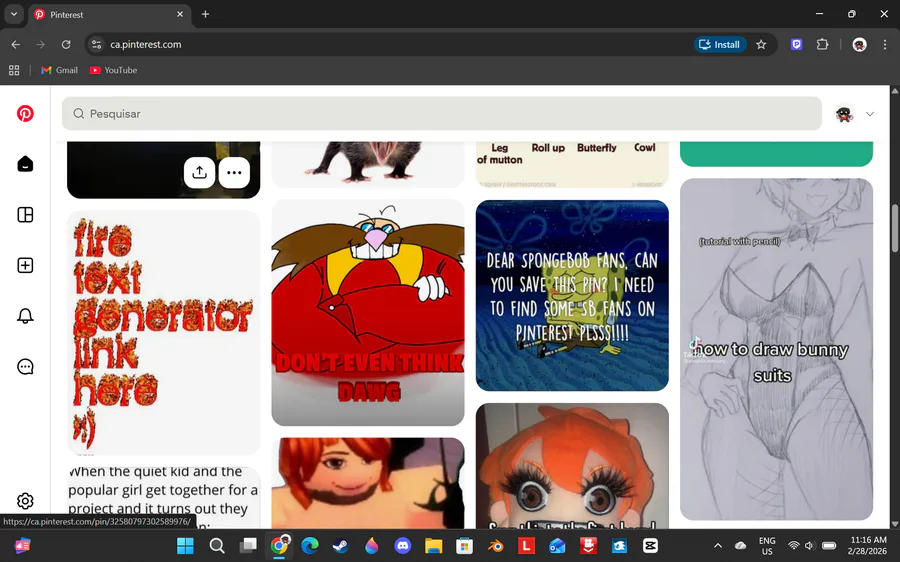Open more options three-dot pin button
The image size is (900, 562).
pos(234,172)
